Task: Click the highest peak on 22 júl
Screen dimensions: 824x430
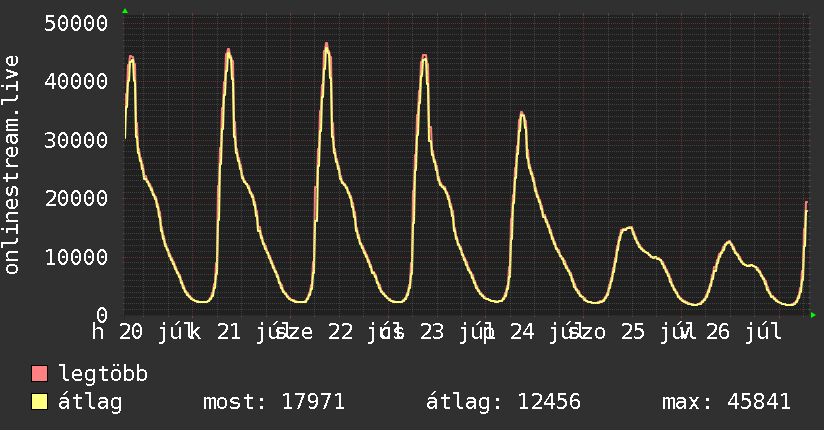Action: pyautogui.click(x=326, y=46)
